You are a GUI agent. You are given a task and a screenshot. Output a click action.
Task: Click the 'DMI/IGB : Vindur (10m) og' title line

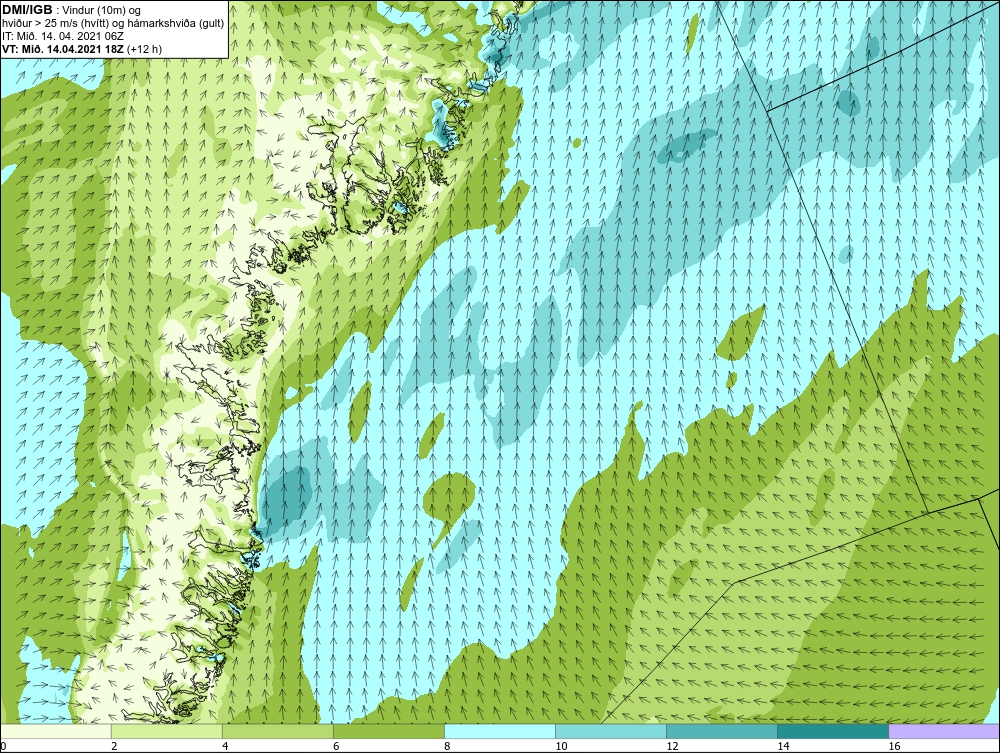pyautogui.click(x=72, y=10)
